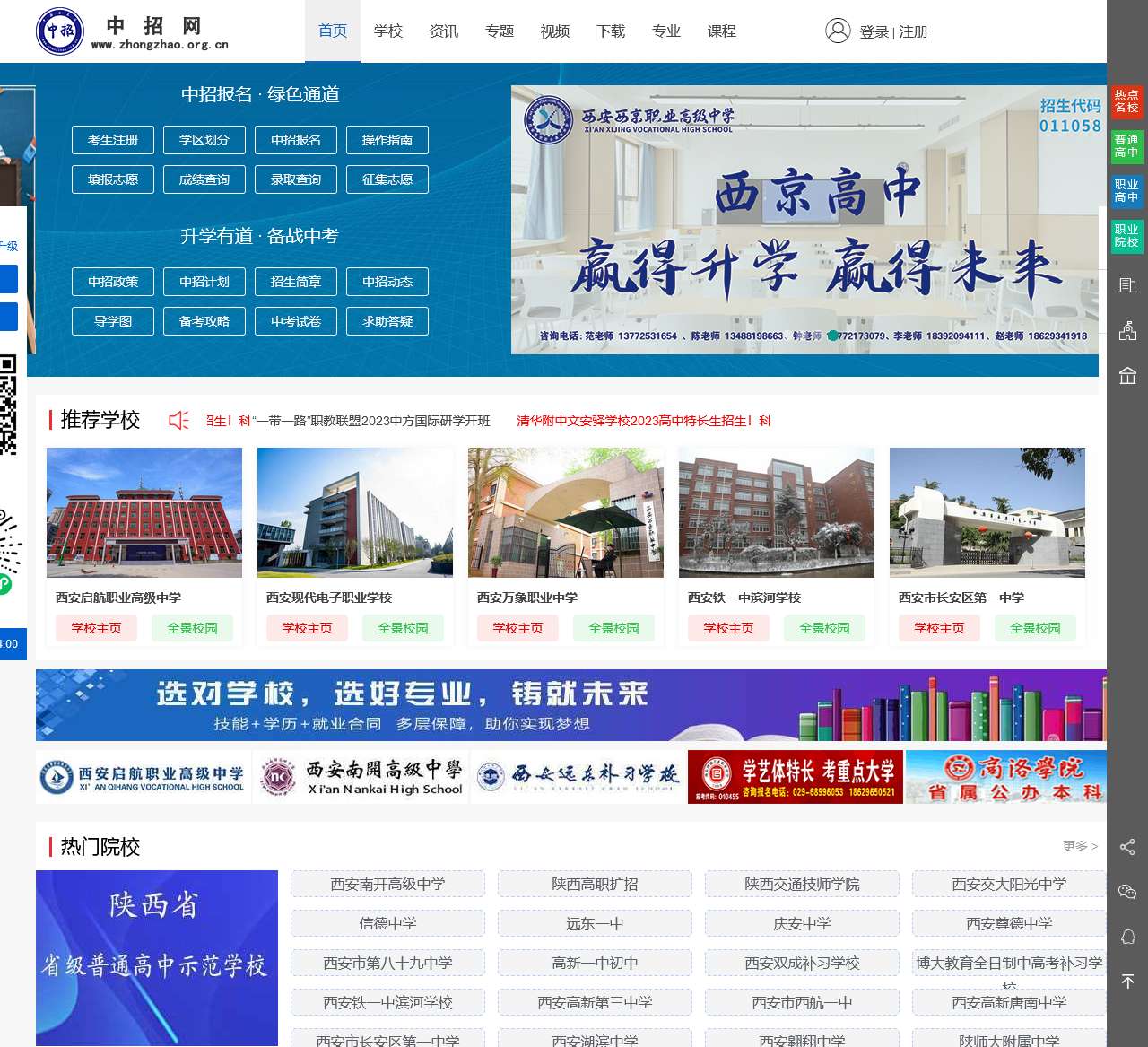Click the 西安交大阳光中学 link

coord(1009,884)
